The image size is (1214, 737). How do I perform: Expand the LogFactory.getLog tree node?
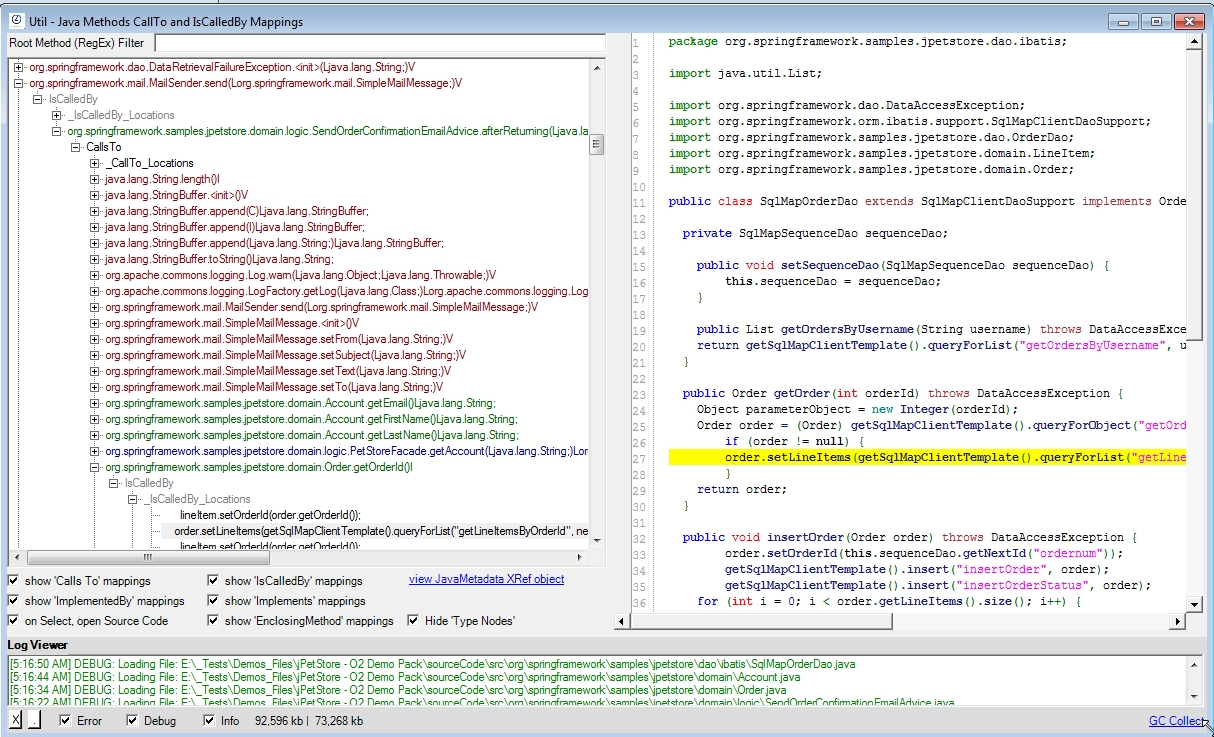point(94,291)
